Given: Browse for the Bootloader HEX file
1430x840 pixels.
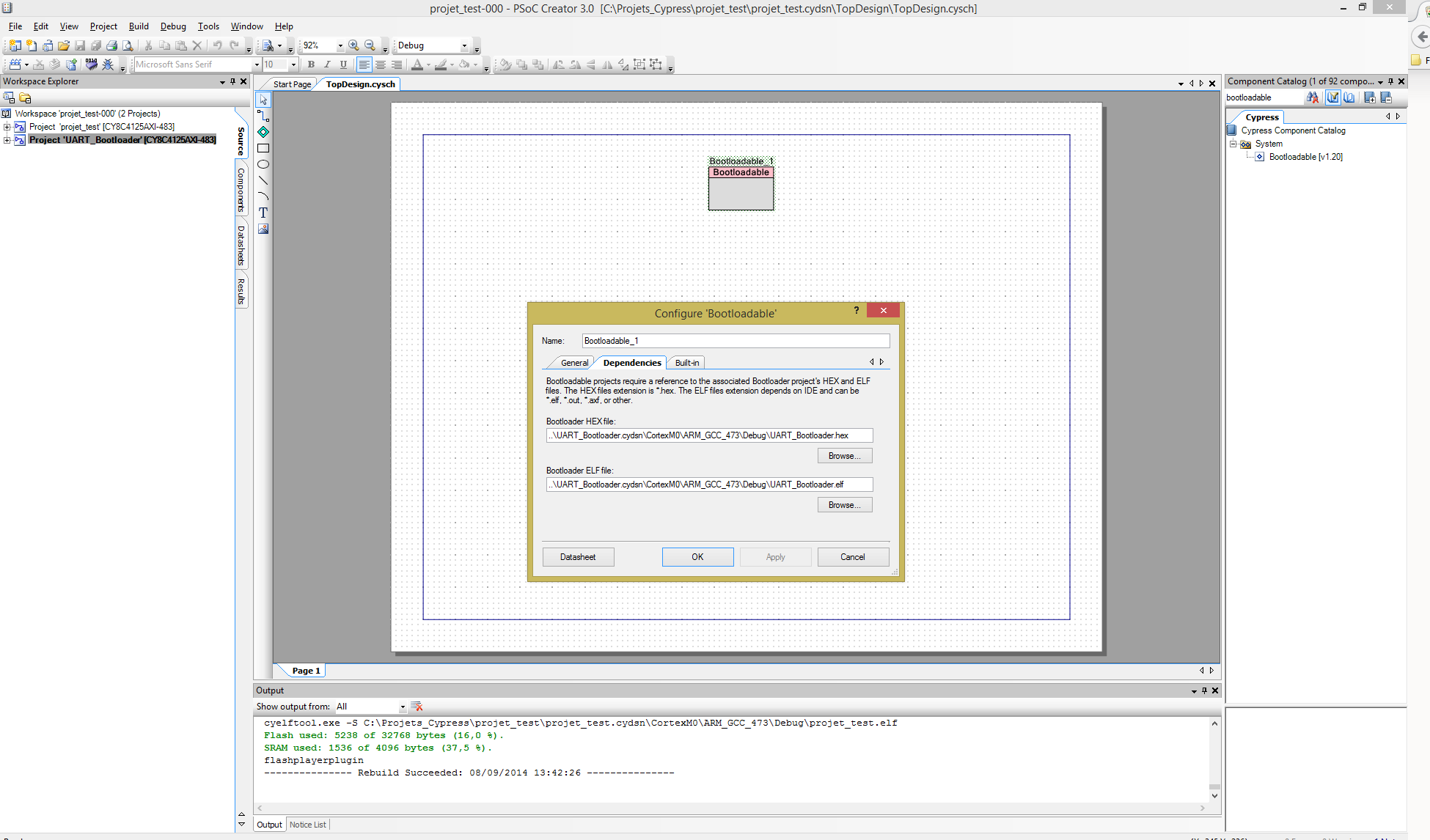Looking at the screenshot, I should click(x=844, y=456).
